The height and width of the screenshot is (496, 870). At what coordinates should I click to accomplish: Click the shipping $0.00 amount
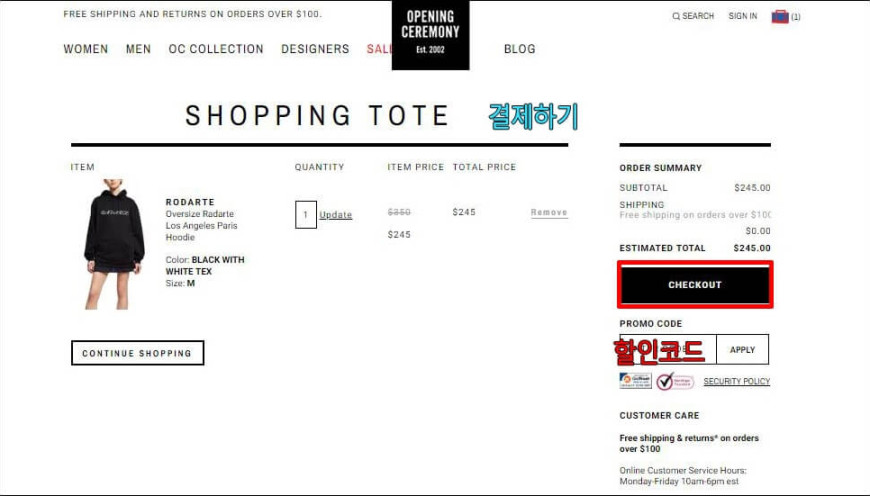[x=757, y=231]
